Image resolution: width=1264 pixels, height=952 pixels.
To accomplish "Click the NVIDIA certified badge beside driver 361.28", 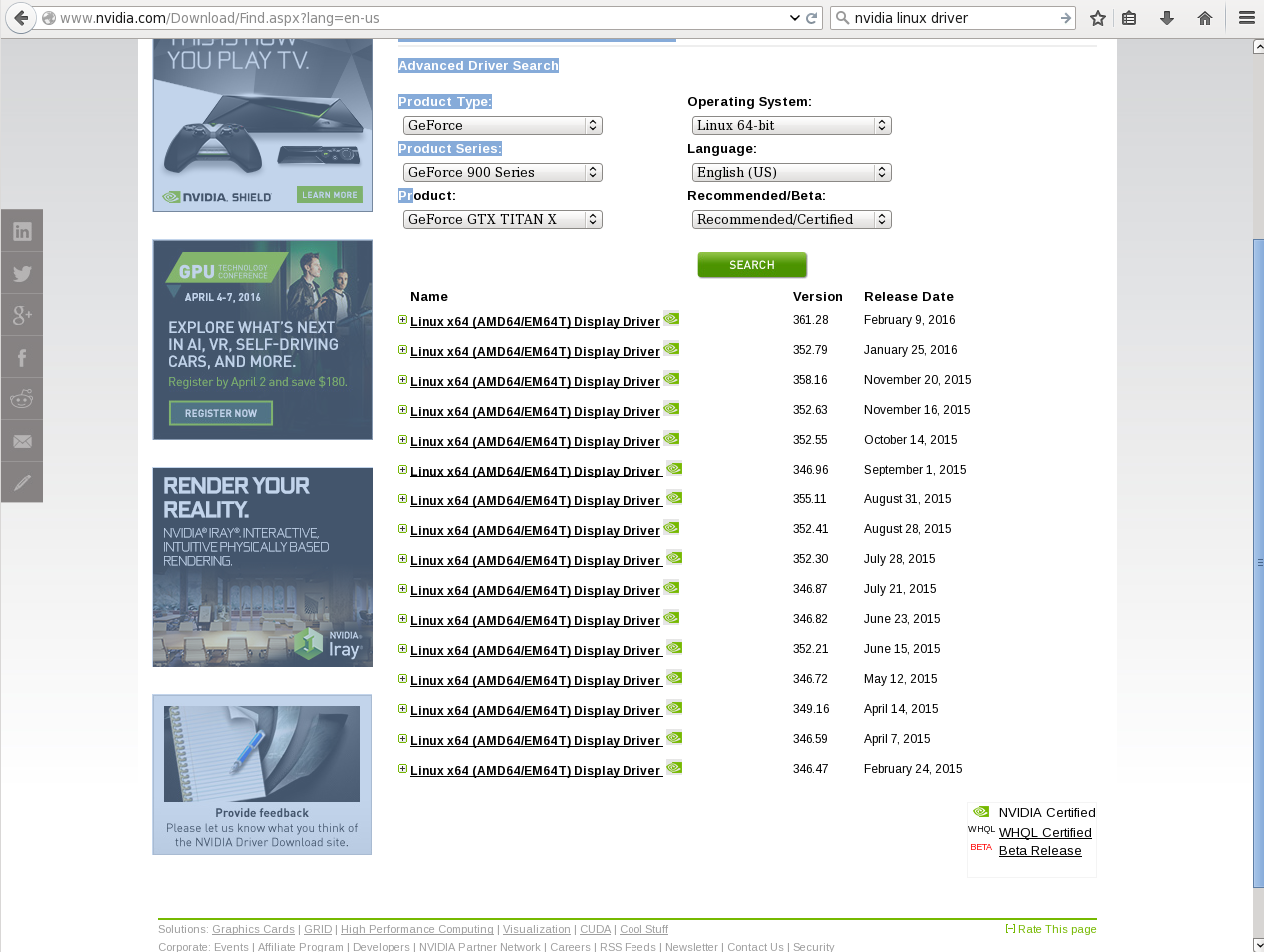I will point(671,318).
